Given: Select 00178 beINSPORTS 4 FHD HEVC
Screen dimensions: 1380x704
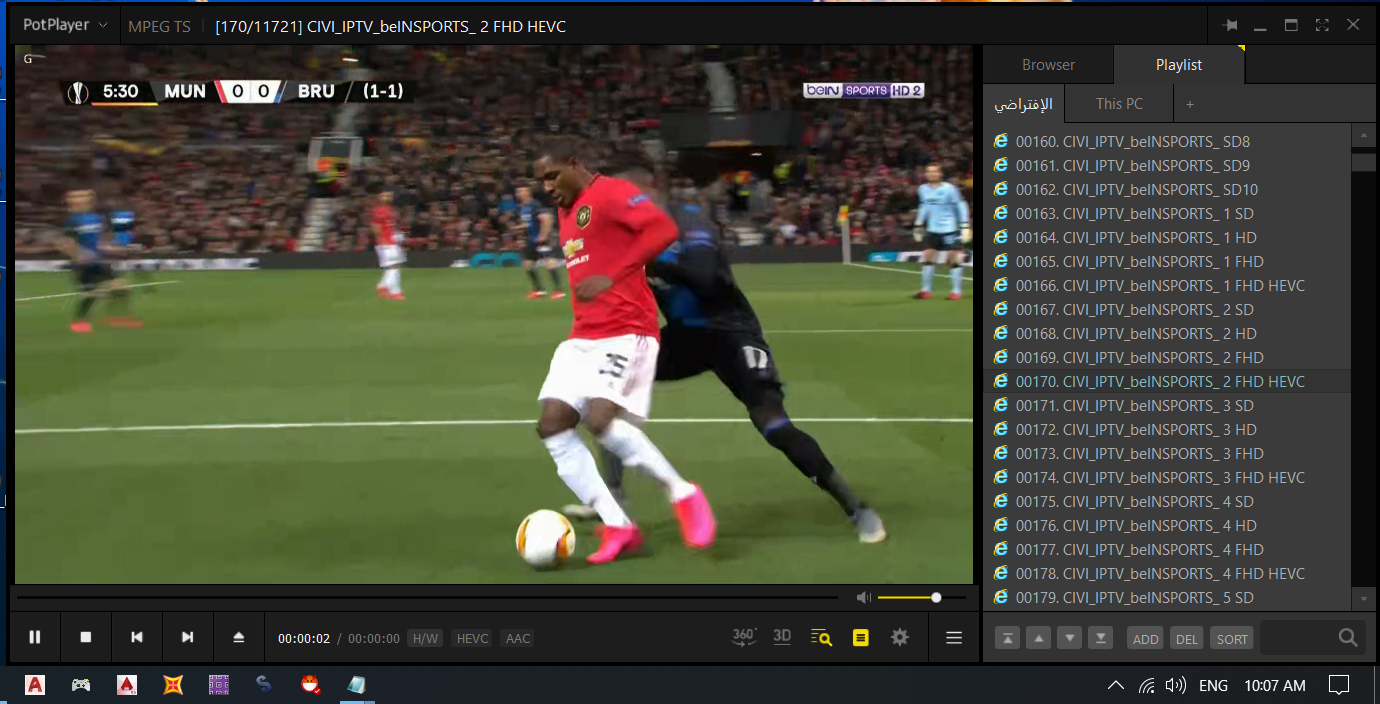Looking at the screenshot, I should click(x=1167, y=574).
